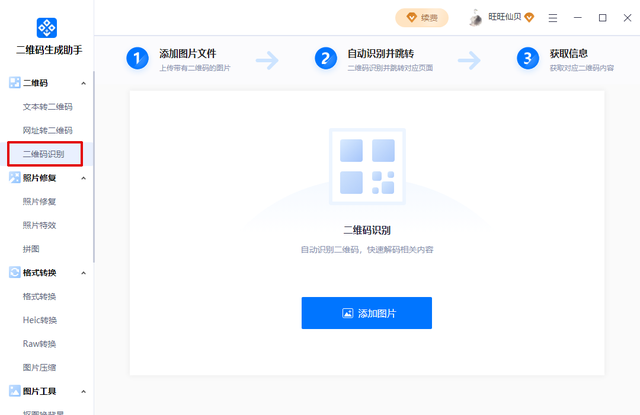Viewport: 640px width, 415px height.
Task: Click the 添加图片 button
Action: click(x=367, y=313)
